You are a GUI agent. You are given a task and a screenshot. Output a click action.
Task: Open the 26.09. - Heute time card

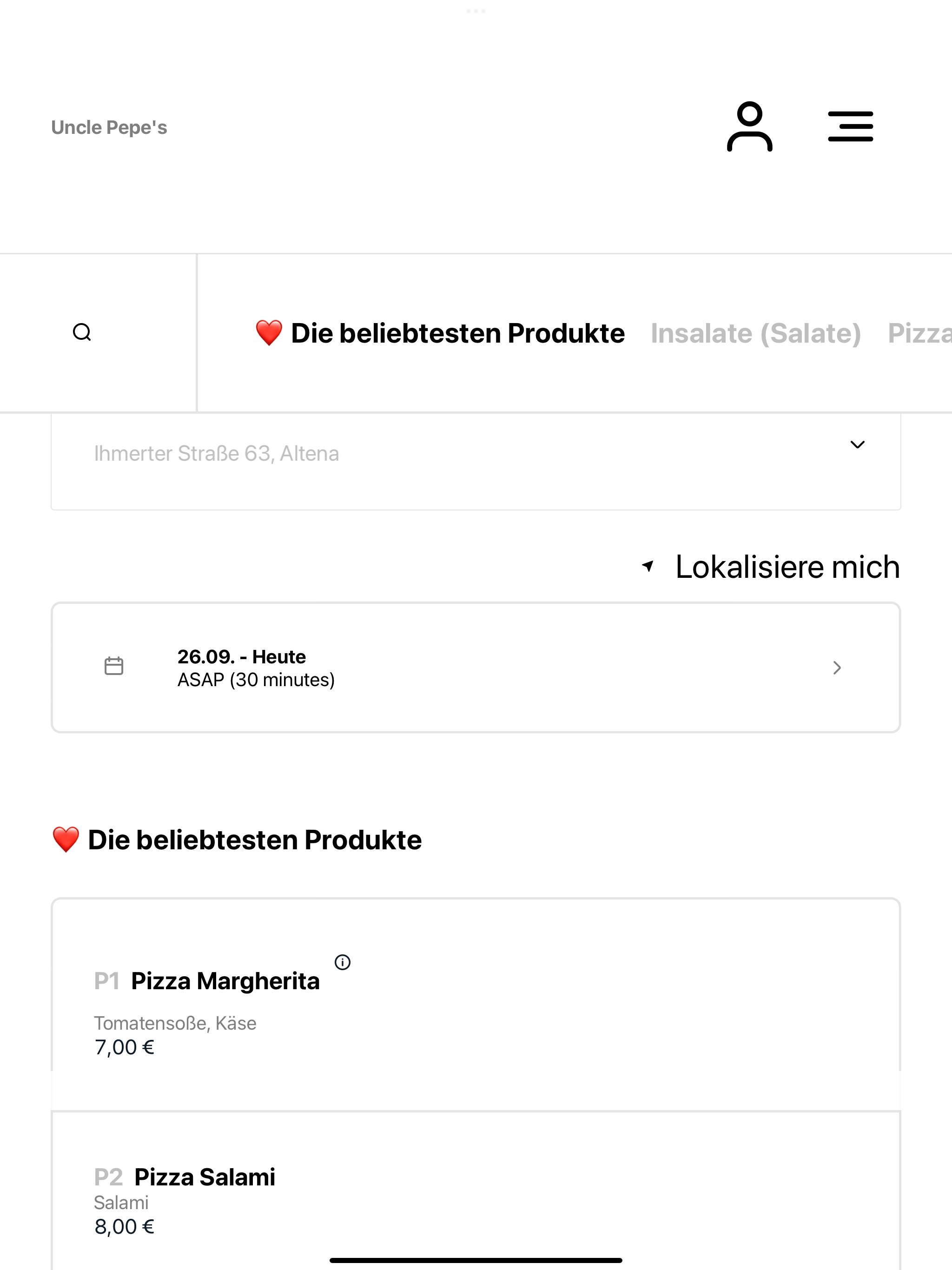pos(476,668)
